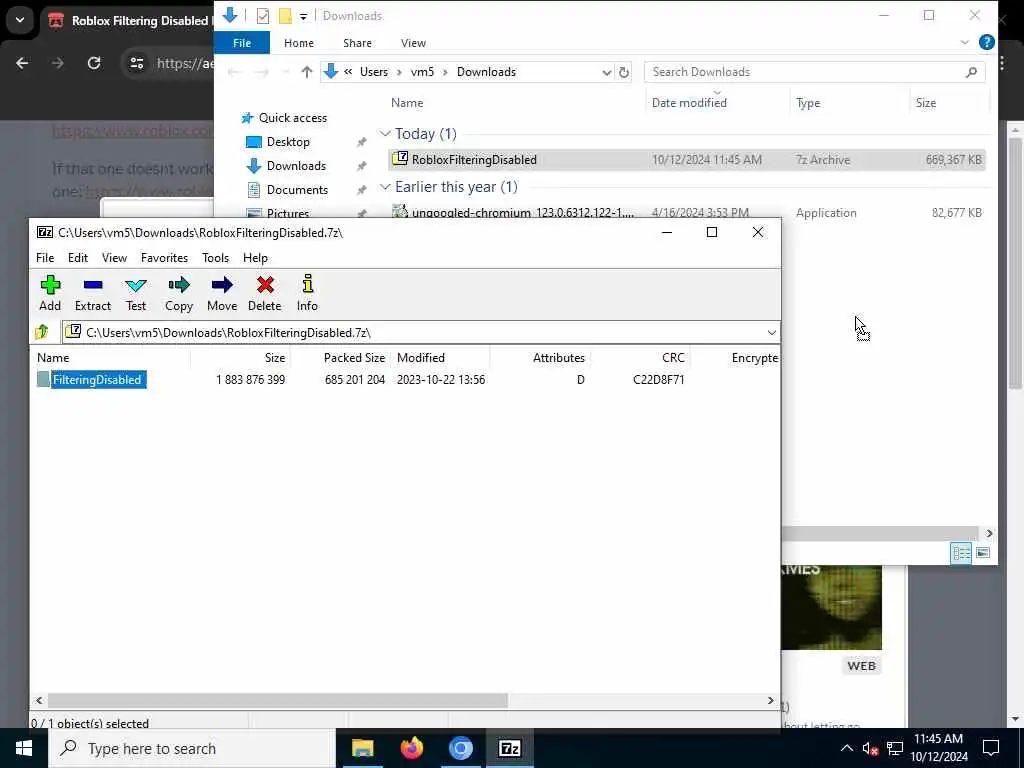Open Explorer help question mark icon
Viewport: 1024px width, 768px height.
pos(987,42)
